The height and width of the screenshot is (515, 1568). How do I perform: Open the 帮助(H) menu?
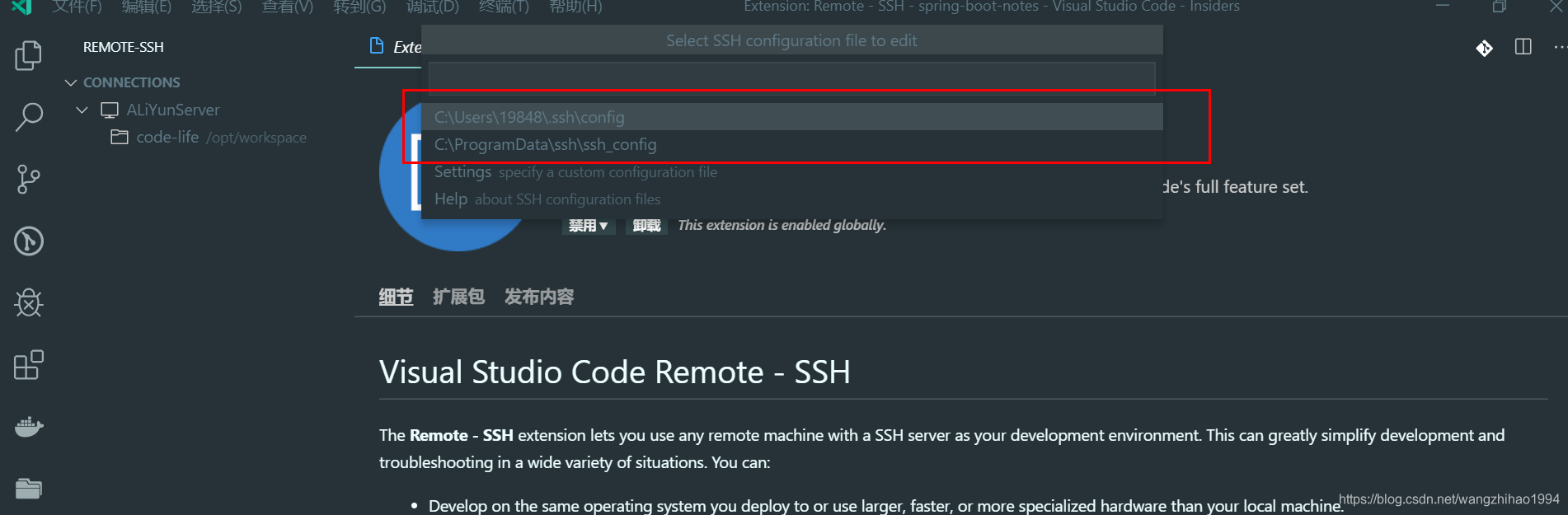[x=575, y=7]
